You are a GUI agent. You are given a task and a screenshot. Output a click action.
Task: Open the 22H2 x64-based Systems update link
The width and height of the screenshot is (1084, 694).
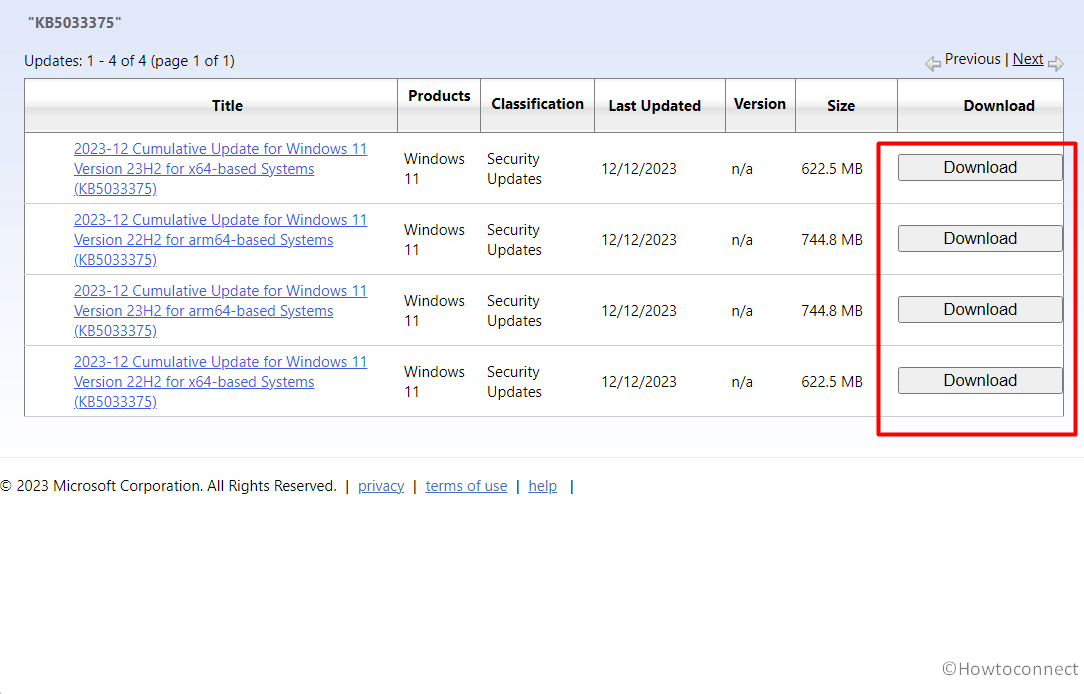click(x=221, y=382)
